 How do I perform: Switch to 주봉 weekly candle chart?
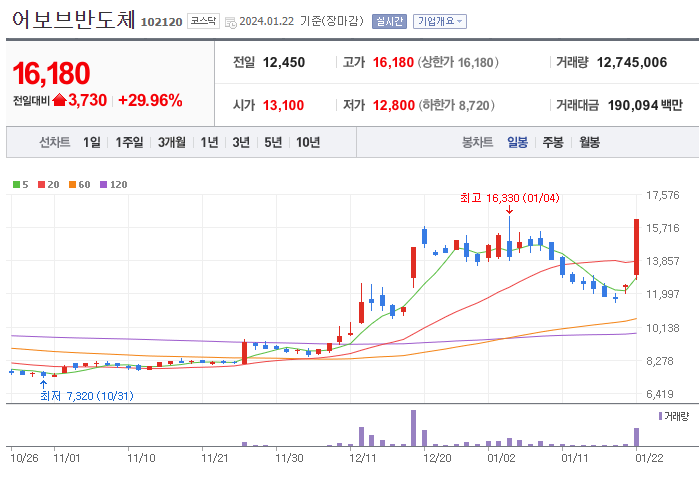tap(553, 142)
